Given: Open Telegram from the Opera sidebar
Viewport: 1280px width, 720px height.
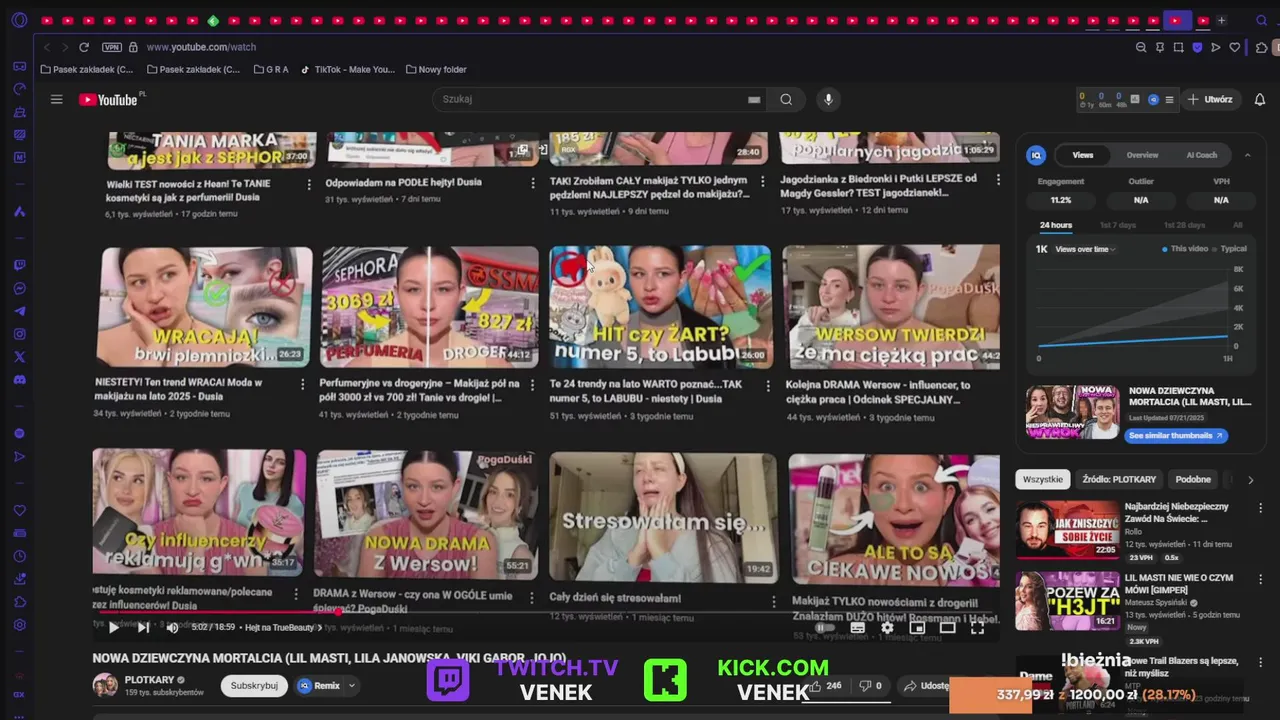Looking at the screenshot, I should coord(19,311).
